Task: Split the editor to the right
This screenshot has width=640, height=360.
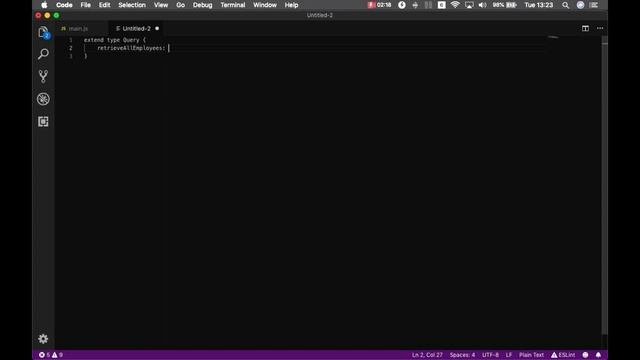Action: [x=585, y=29]
